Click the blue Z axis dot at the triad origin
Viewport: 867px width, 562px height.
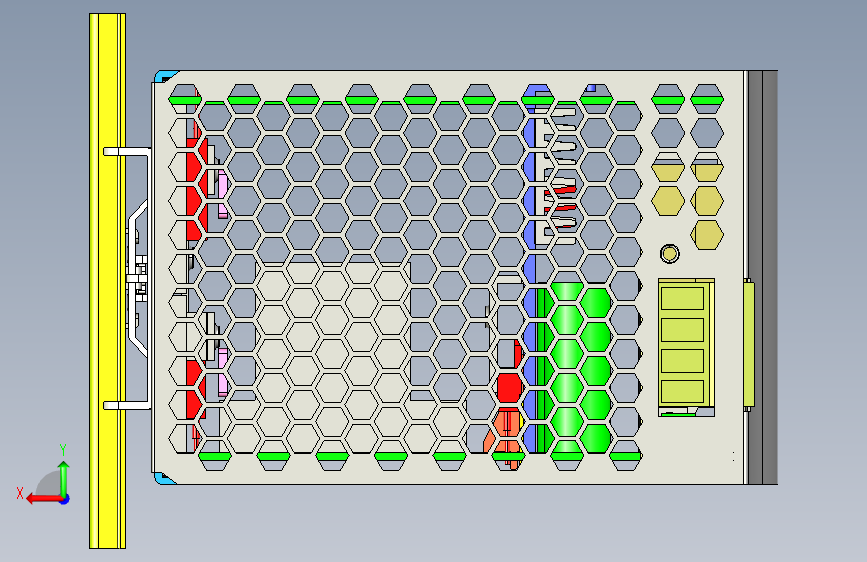(x=65, y=499)
